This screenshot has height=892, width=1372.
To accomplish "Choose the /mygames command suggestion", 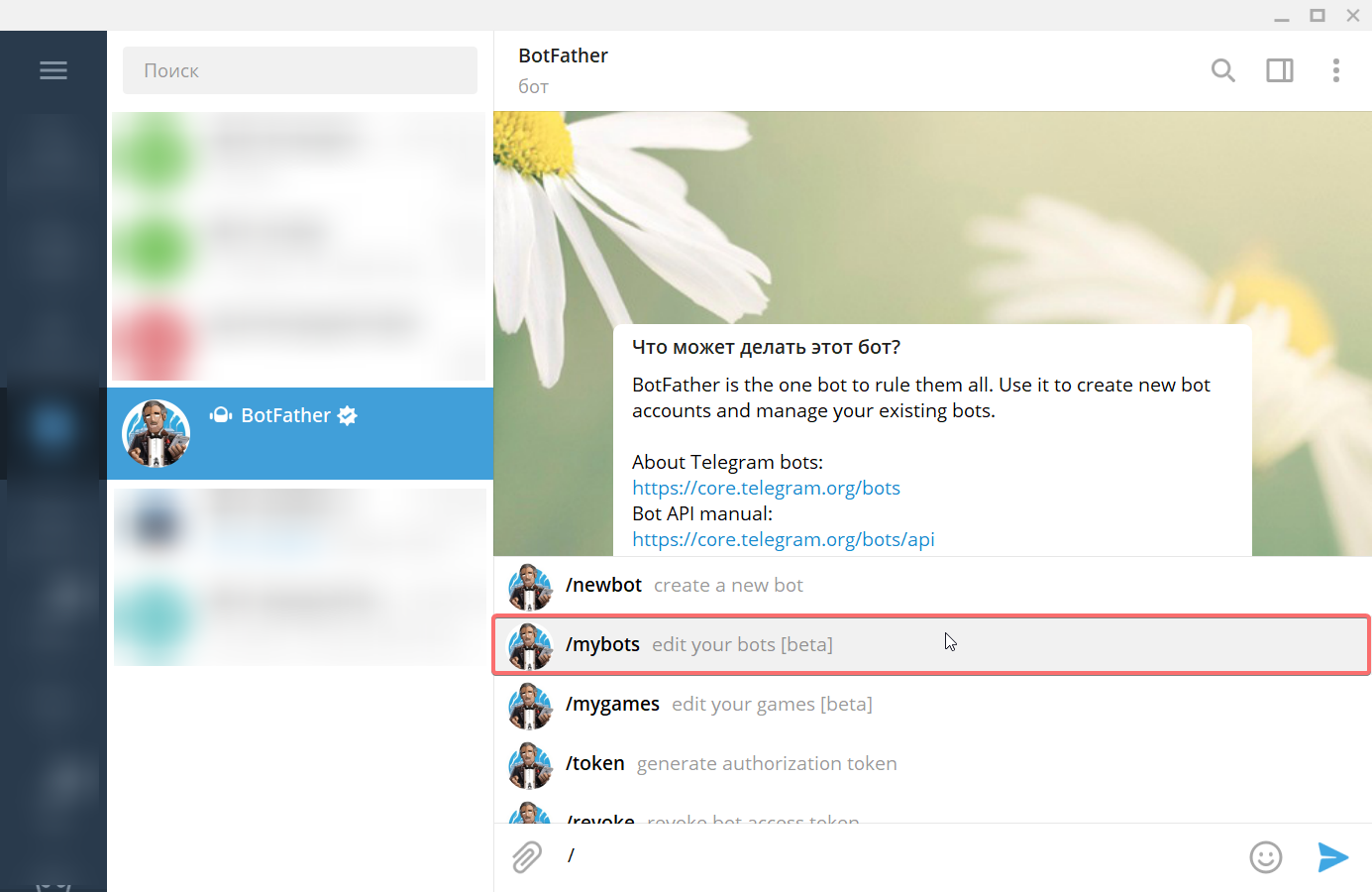I will (932, 705).
